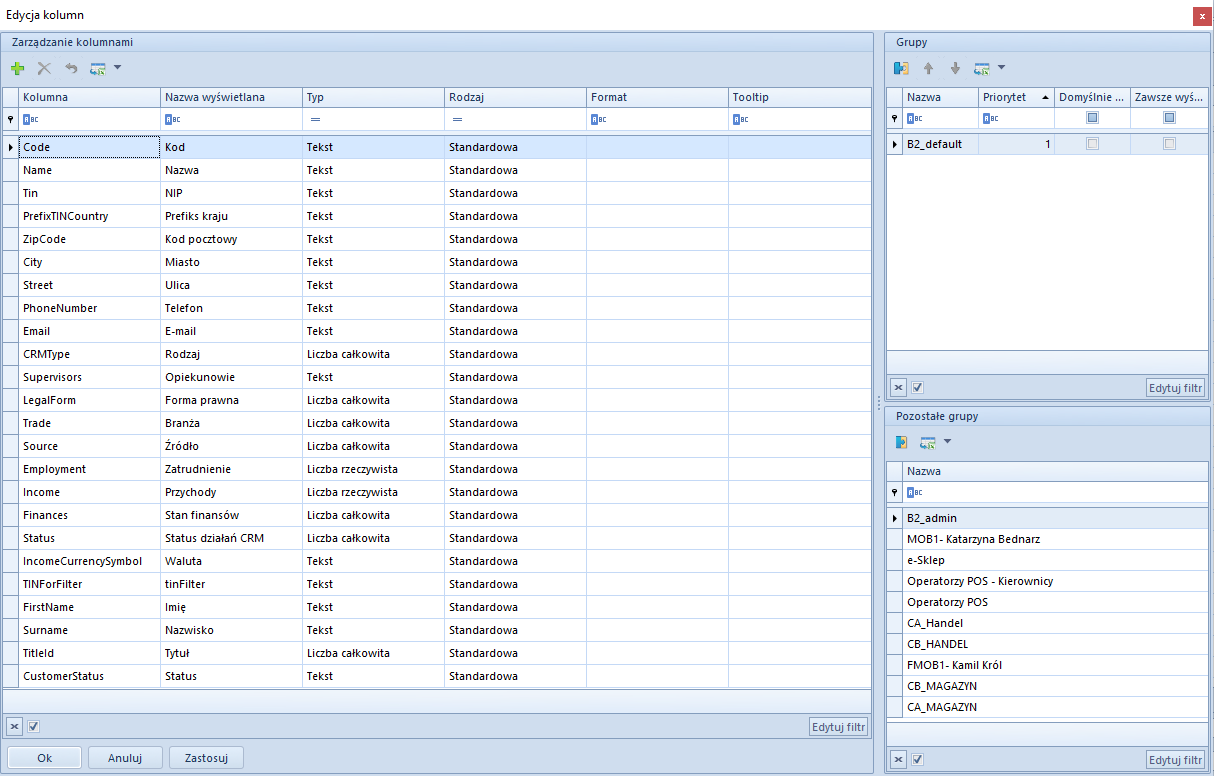Select MOB1- Katarzyna Bednarz group

(x=1047, y=539)
